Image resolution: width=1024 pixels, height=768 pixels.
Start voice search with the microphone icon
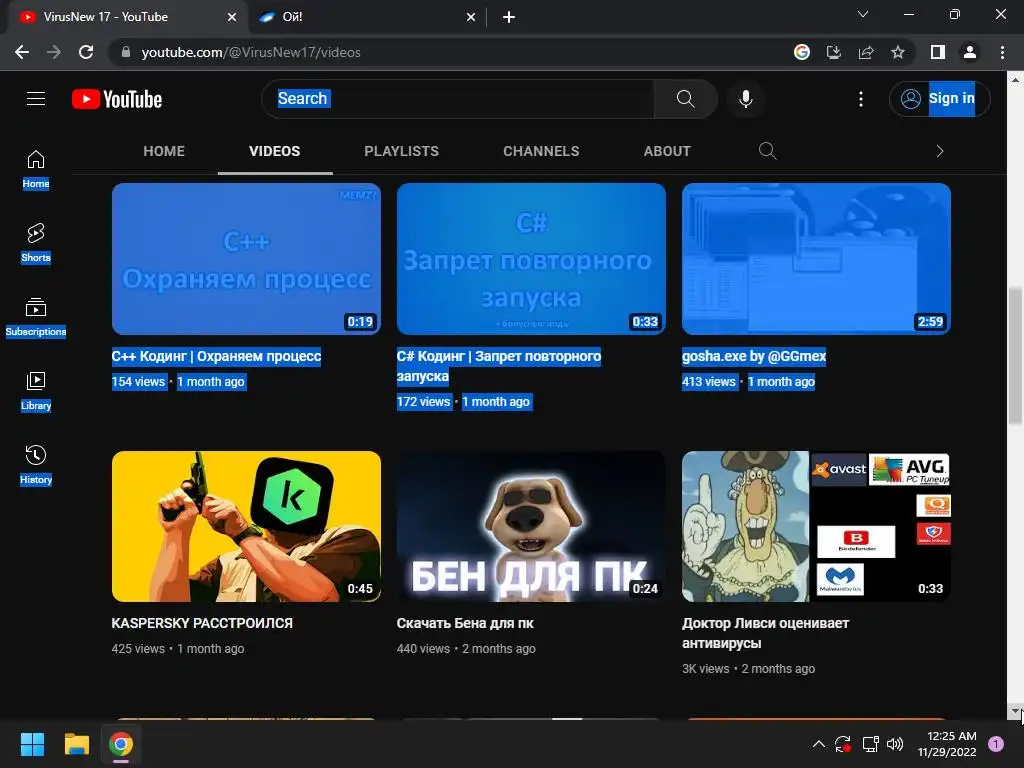click(746, 99)
